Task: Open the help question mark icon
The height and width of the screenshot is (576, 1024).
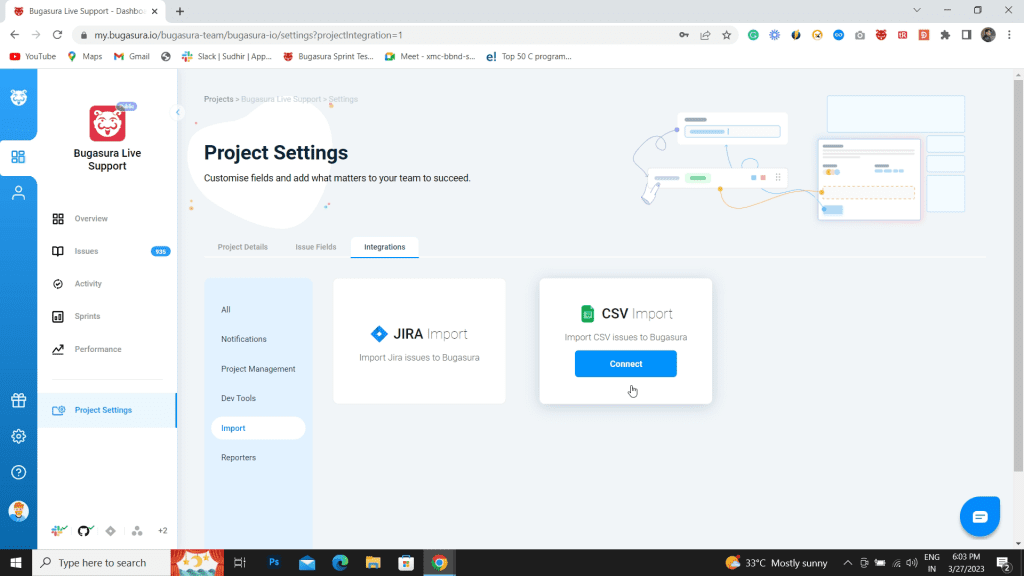Action: [18, 472]
